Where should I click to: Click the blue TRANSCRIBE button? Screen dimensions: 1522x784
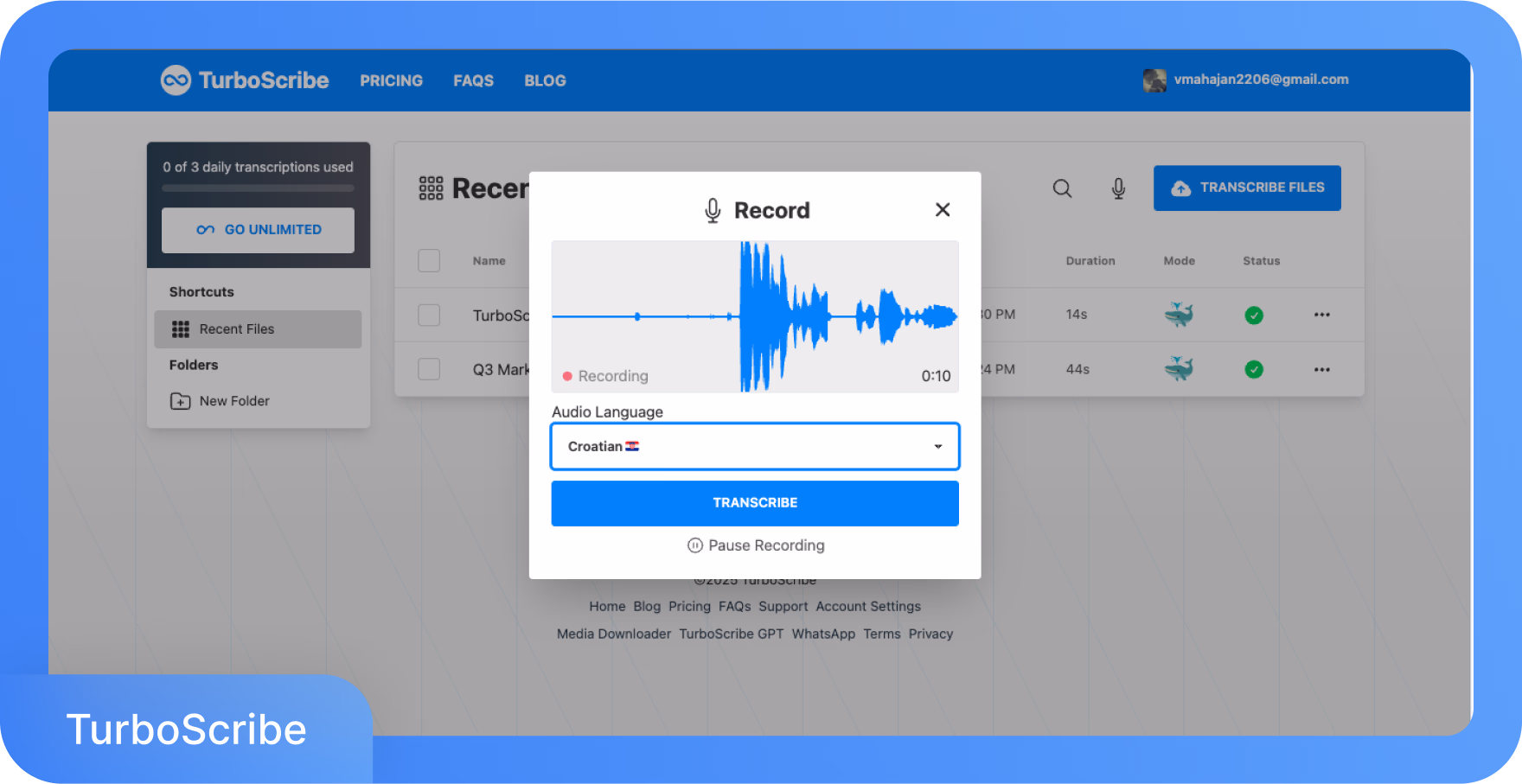[x=755, y=503]
